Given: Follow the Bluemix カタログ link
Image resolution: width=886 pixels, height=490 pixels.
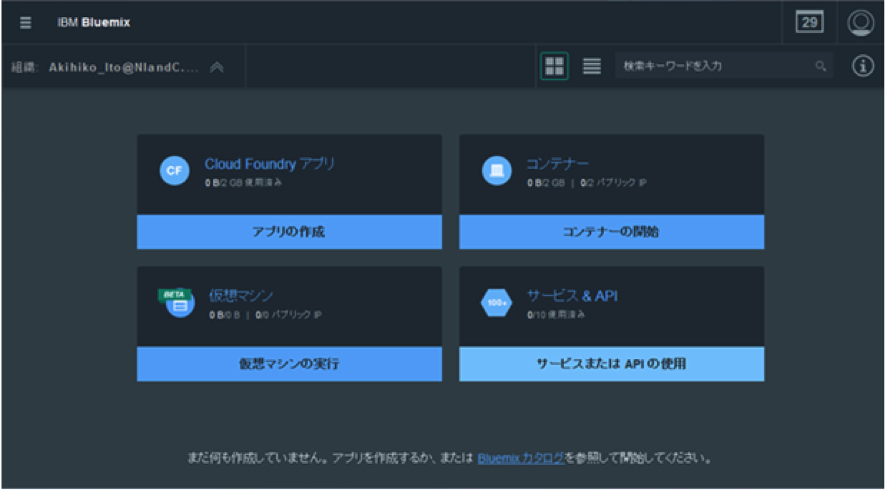Looking at the screenshot, I should pos(521,458).
